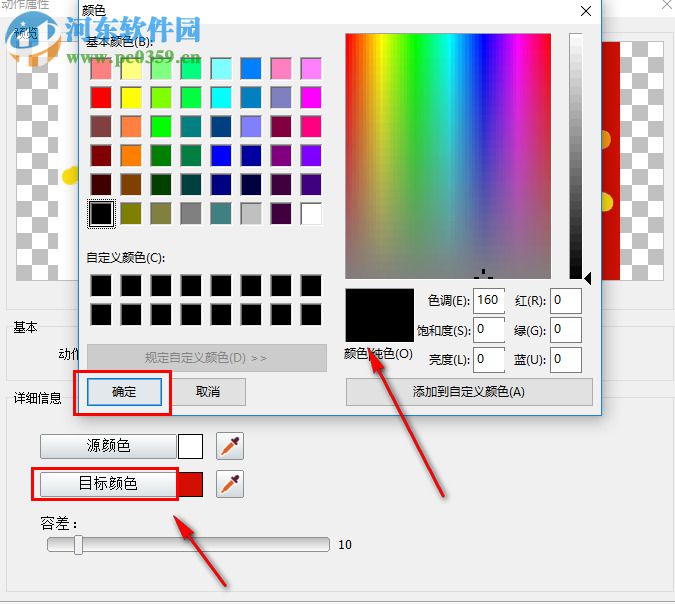Click the 饱和度(S) saturation field
The image size is (675, 604).
tap(489, 330)
